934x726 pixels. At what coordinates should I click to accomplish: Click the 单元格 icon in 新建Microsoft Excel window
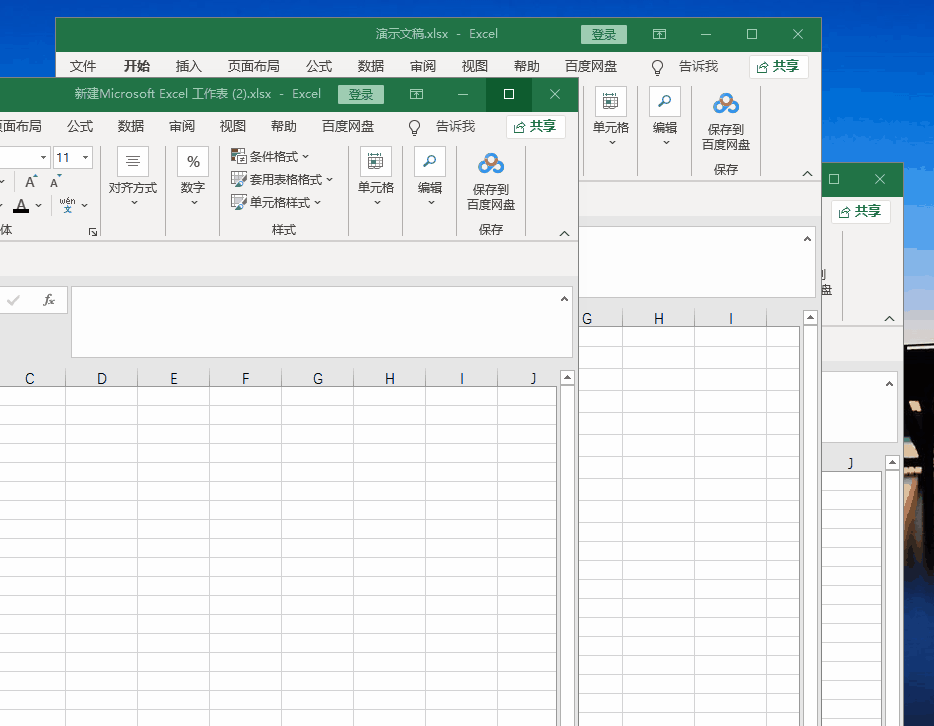(x=376, y=162)
